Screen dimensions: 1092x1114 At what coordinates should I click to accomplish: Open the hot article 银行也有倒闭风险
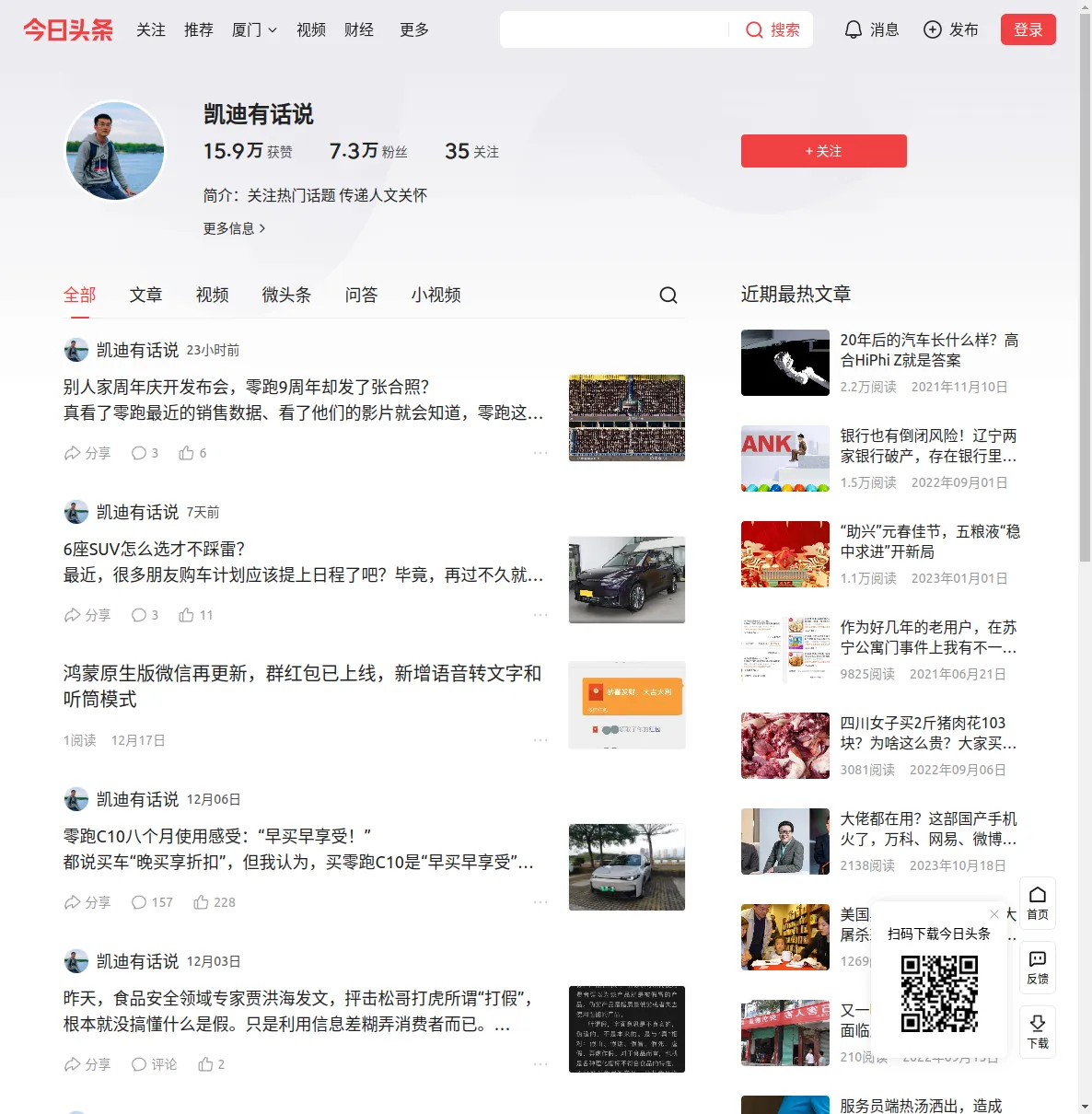(x=930, y=446)
